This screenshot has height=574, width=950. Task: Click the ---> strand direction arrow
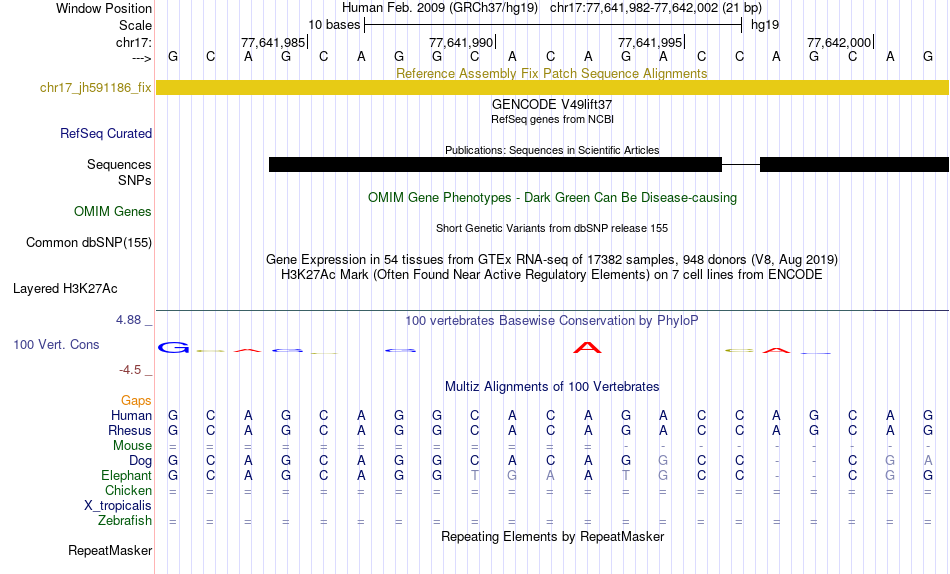[141, 58]
